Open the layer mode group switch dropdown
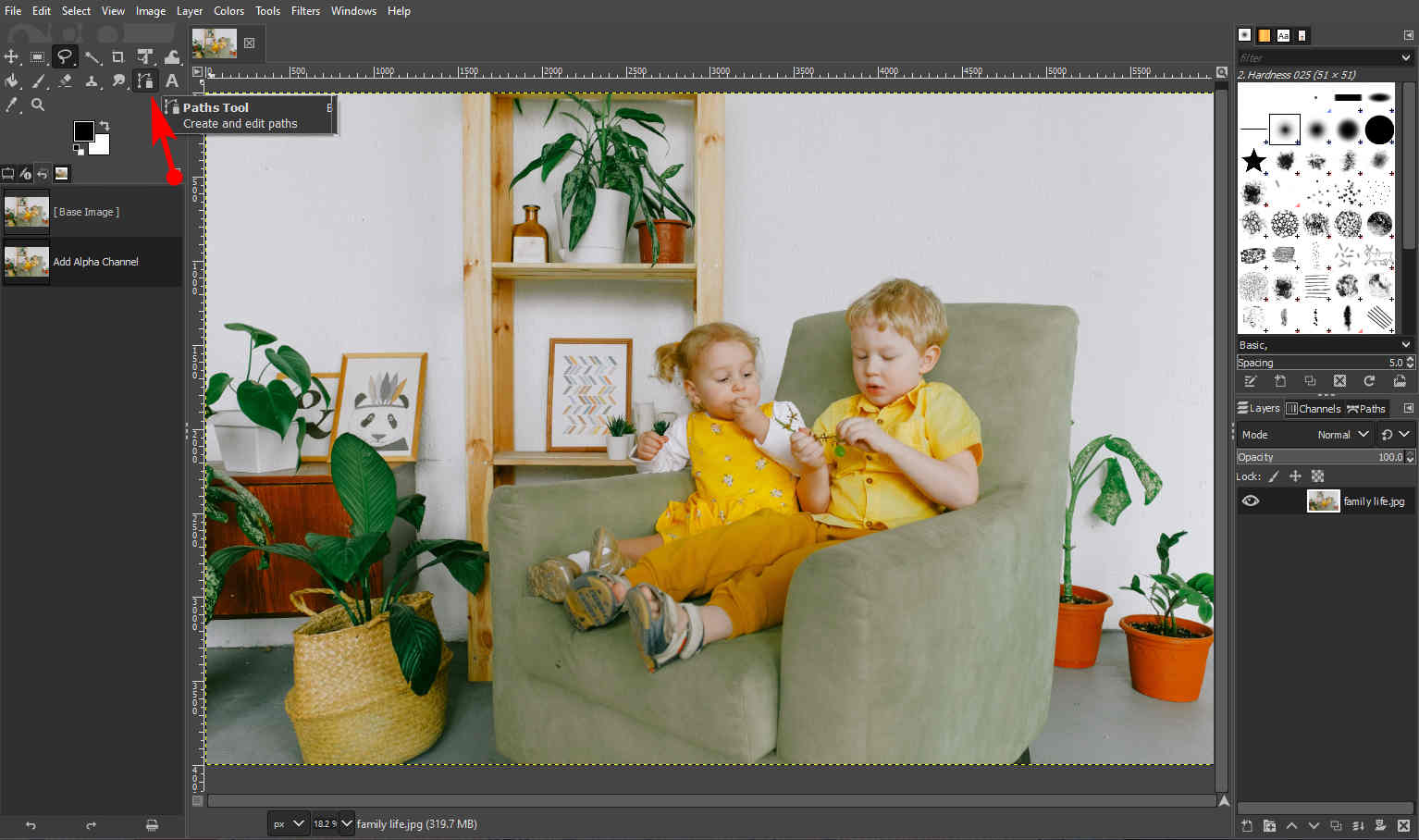Screen dimensions: 1419x840 [1395, 435]
